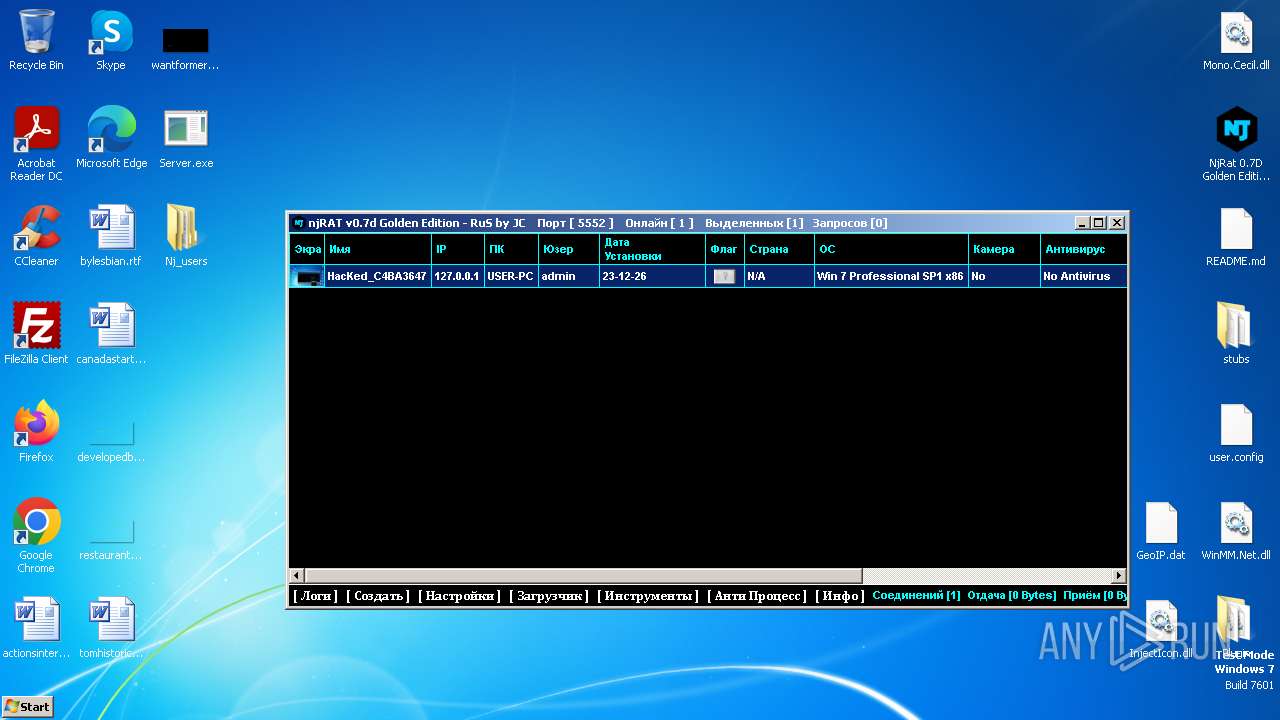Launch NjRat 0.7D Golden Edition icon
Screen dimensions: 1280x720
pos(1236,144)
